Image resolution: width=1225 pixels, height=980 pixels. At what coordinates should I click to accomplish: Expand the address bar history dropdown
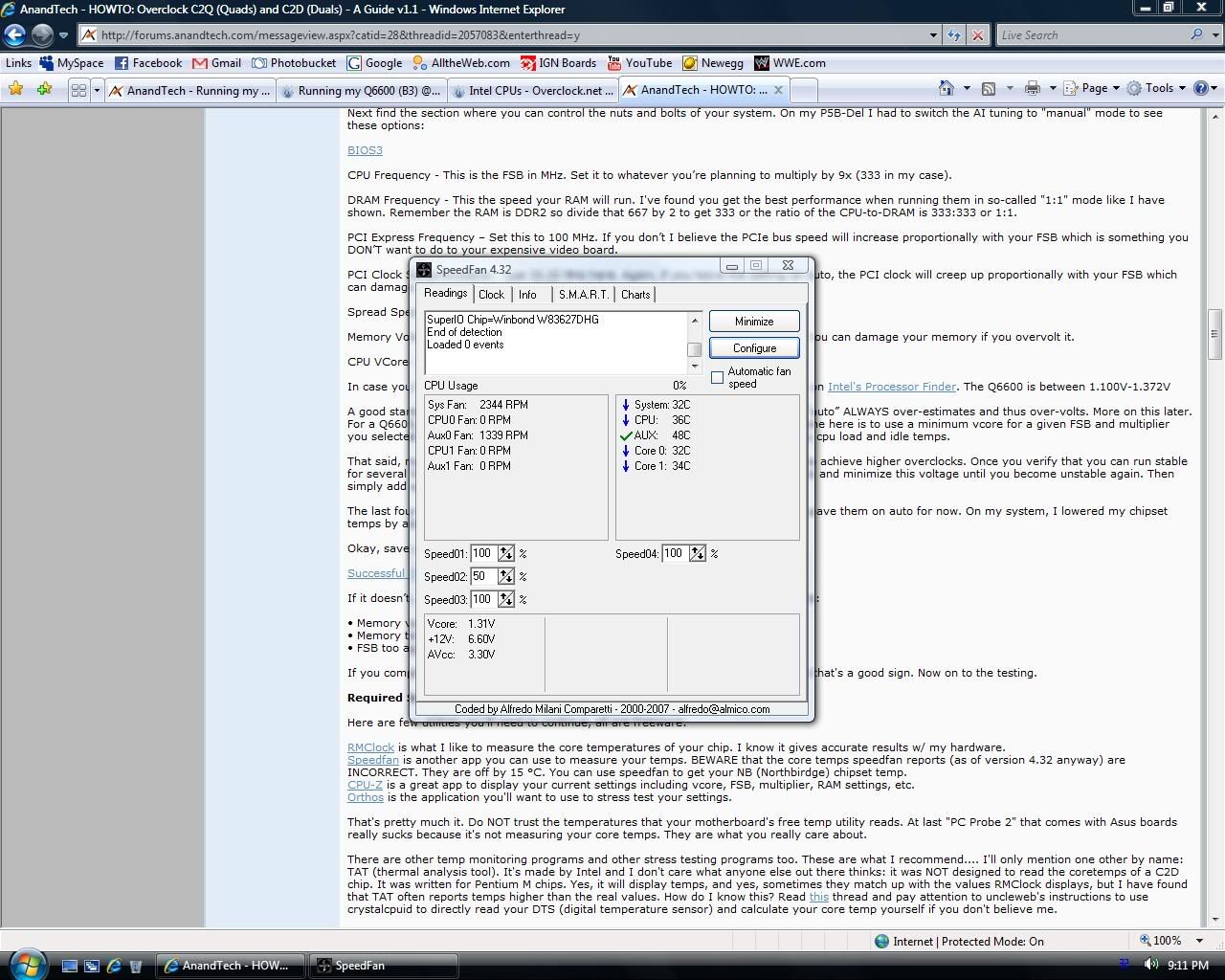[x=933, y=35]
